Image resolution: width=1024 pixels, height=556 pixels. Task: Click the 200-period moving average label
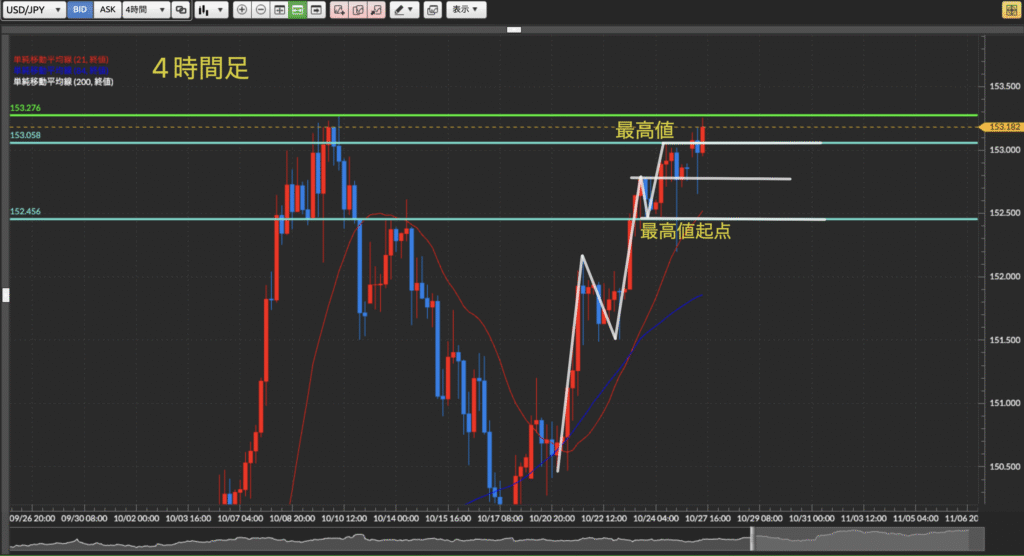[x=62, y=81]
